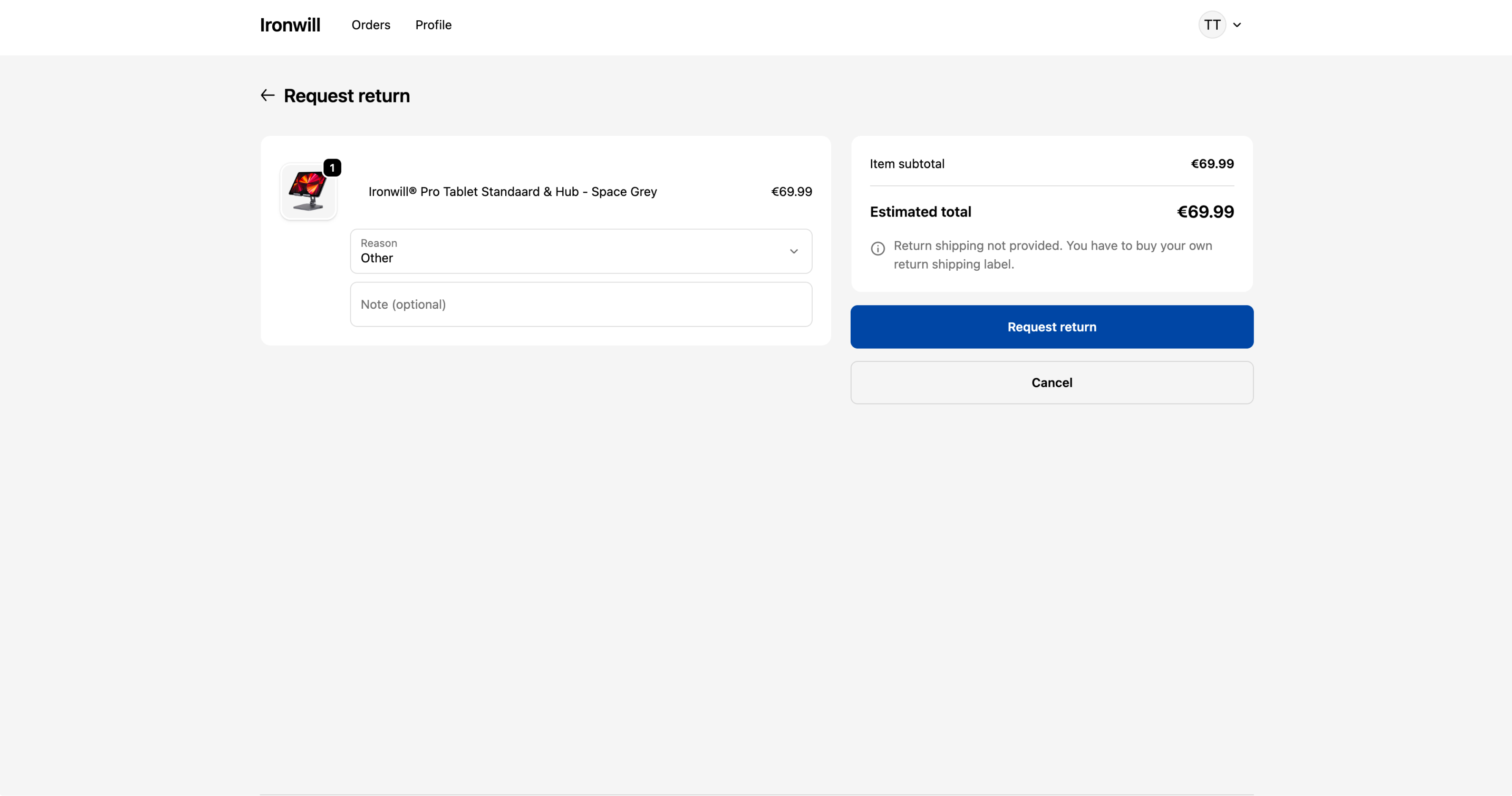Click the Estimated total label
The image size is (1512, 796).
point(920,212)
